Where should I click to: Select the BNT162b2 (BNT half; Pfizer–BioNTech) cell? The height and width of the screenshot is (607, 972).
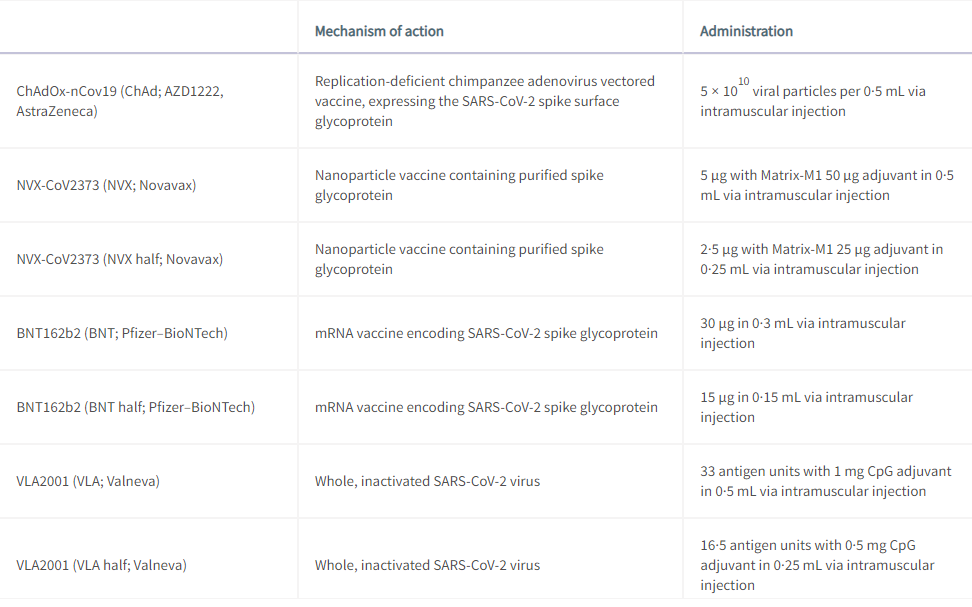tap(135, 407)
